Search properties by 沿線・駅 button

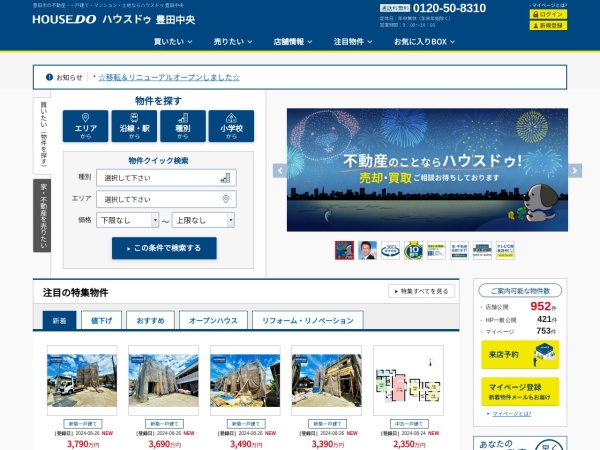coord(134,126)
